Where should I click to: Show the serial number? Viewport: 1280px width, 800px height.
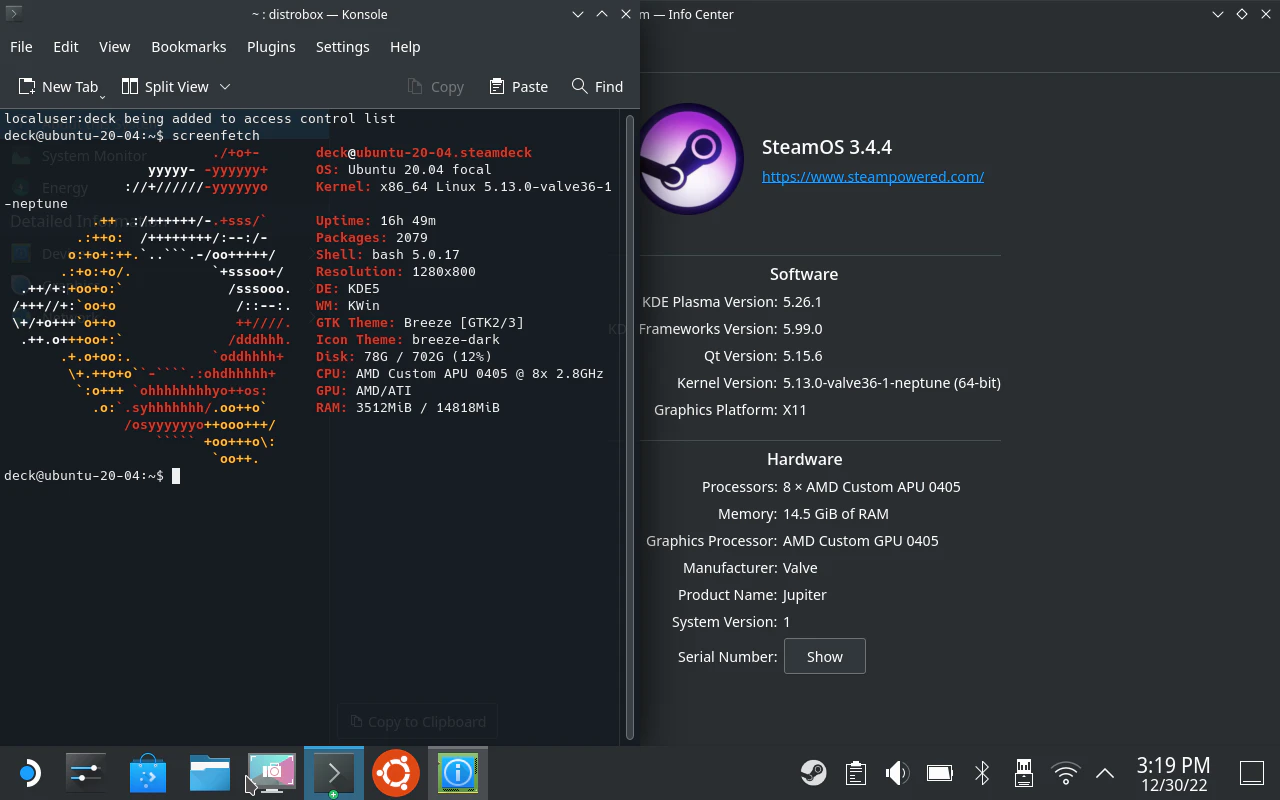825,657
